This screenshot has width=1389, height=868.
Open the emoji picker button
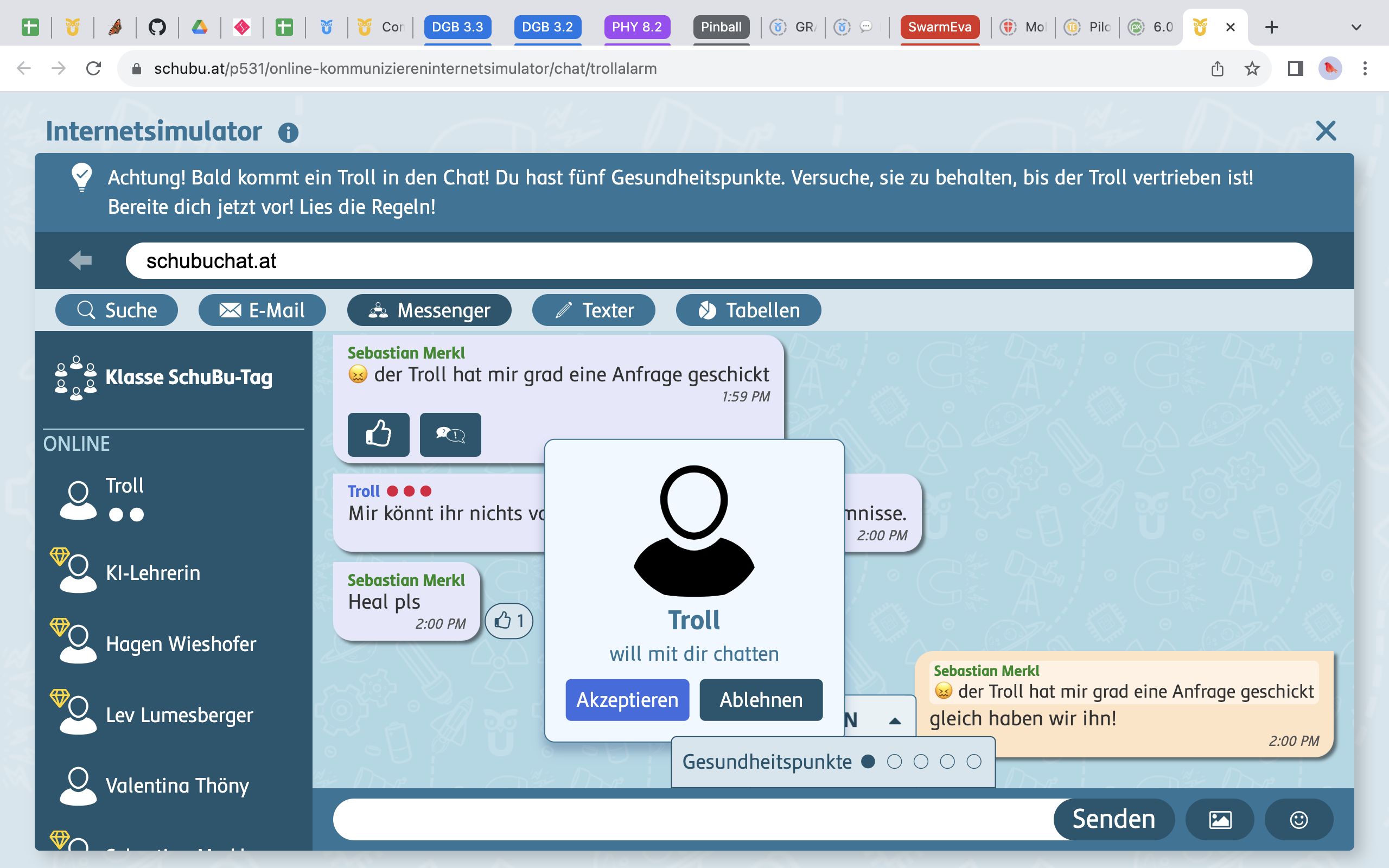(1299, 819)
